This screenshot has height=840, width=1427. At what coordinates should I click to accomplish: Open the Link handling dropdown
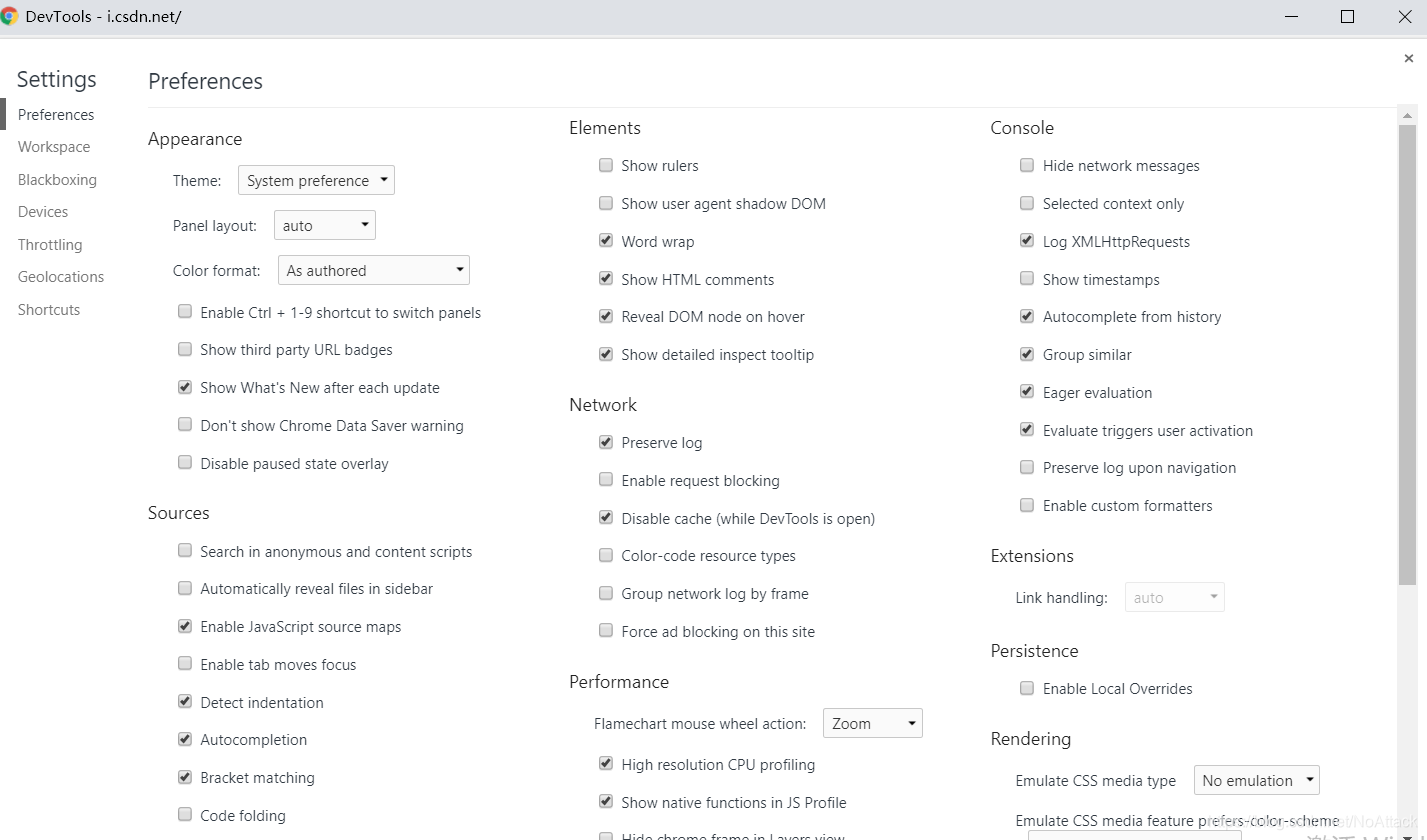[1175, 597]
